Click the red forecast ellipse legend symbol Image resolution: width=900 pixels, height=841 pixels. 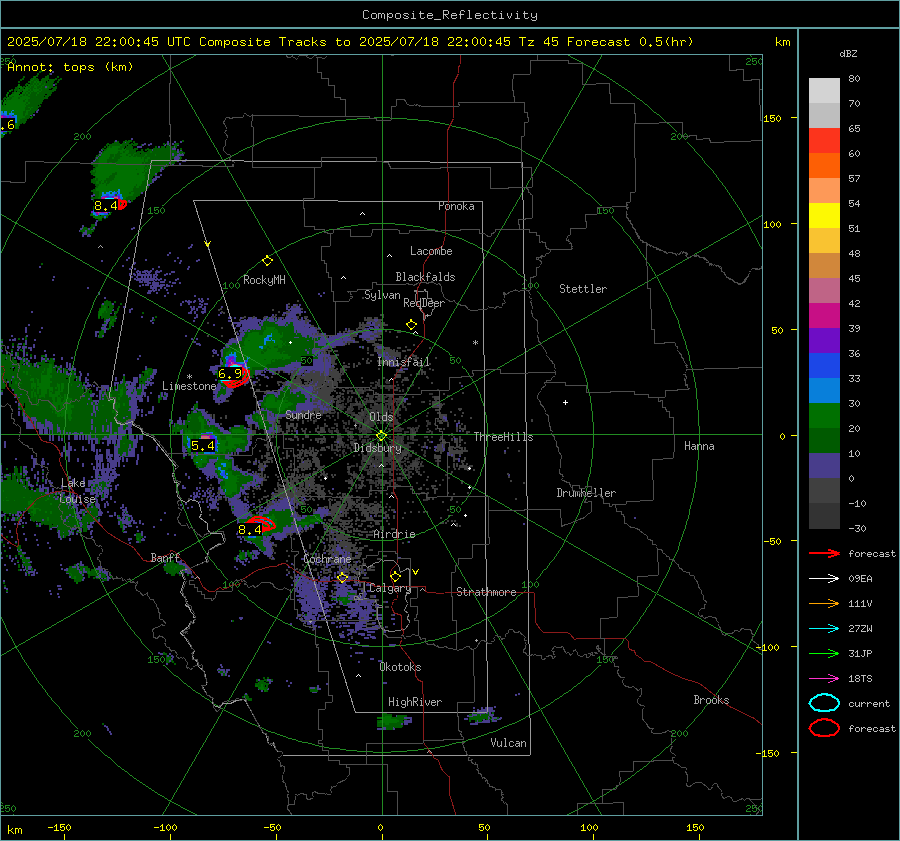point(824,728)
